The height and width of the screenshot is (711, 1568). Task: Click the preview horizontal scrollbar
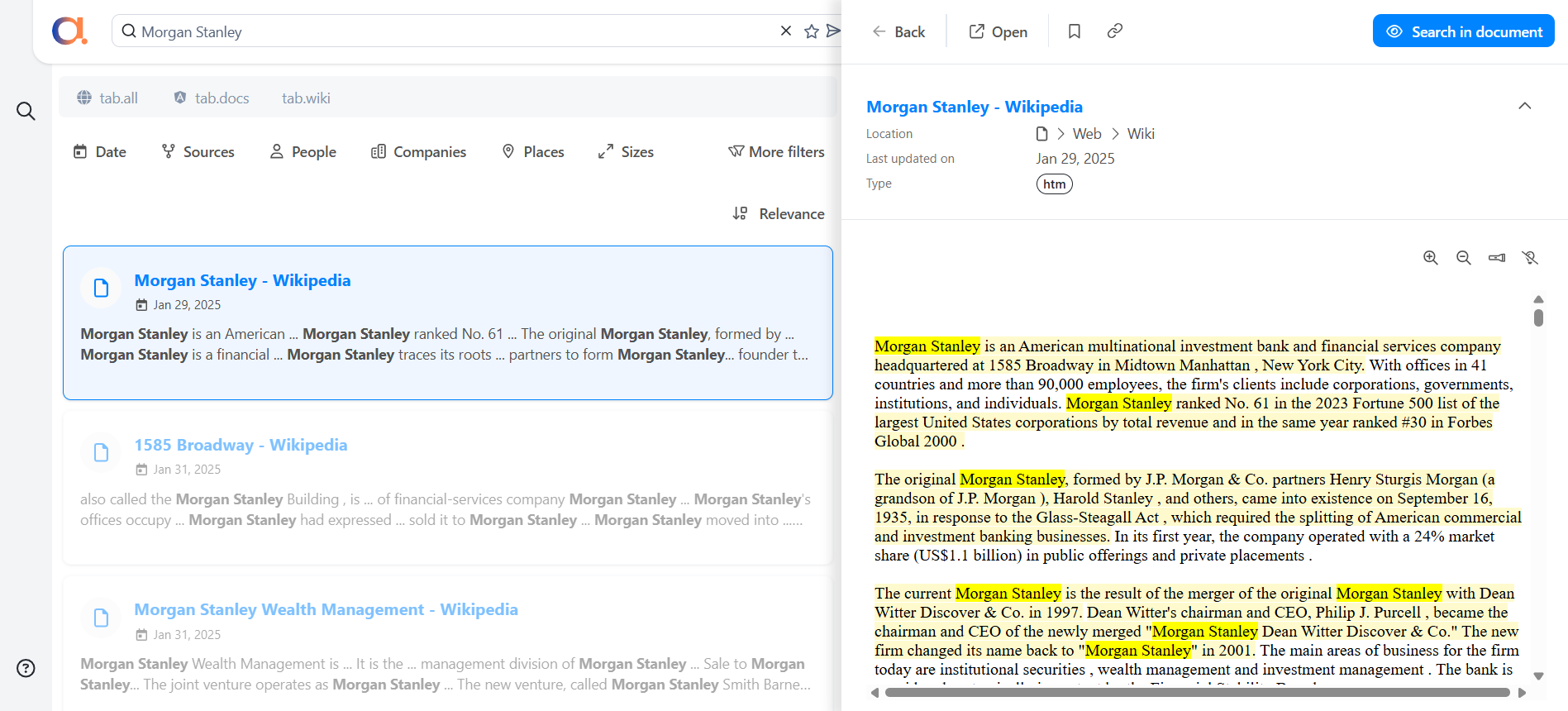1197,693
